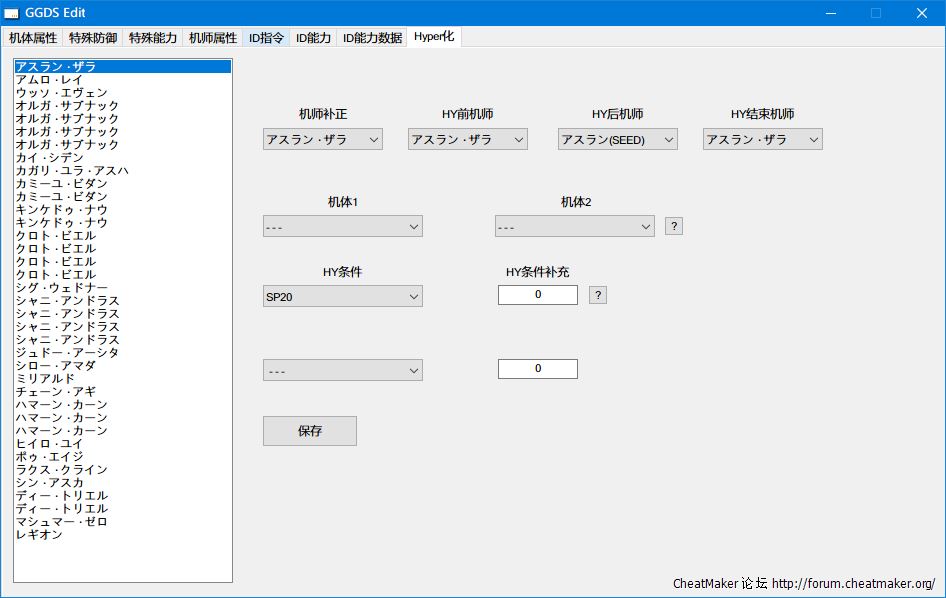This screenshot has height=598, width=946.
Task: Click the lower unlabeled numeric field above 保存
Action: pos(537,369)
